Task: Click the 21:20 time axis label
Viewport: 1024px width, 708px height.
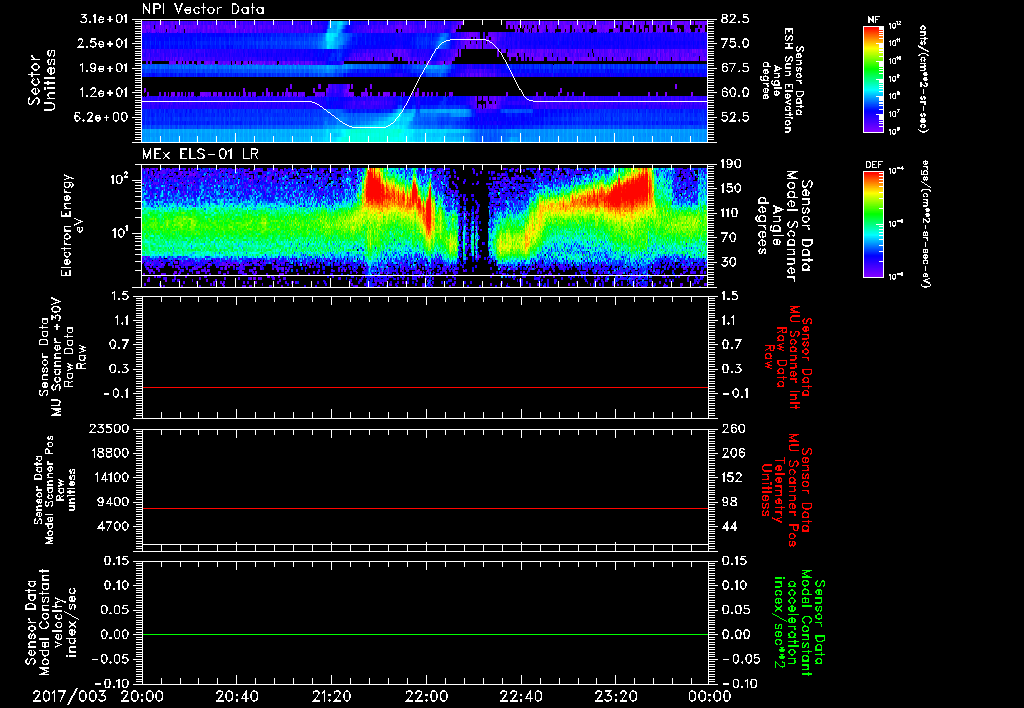Action: [x=331, y=696]
